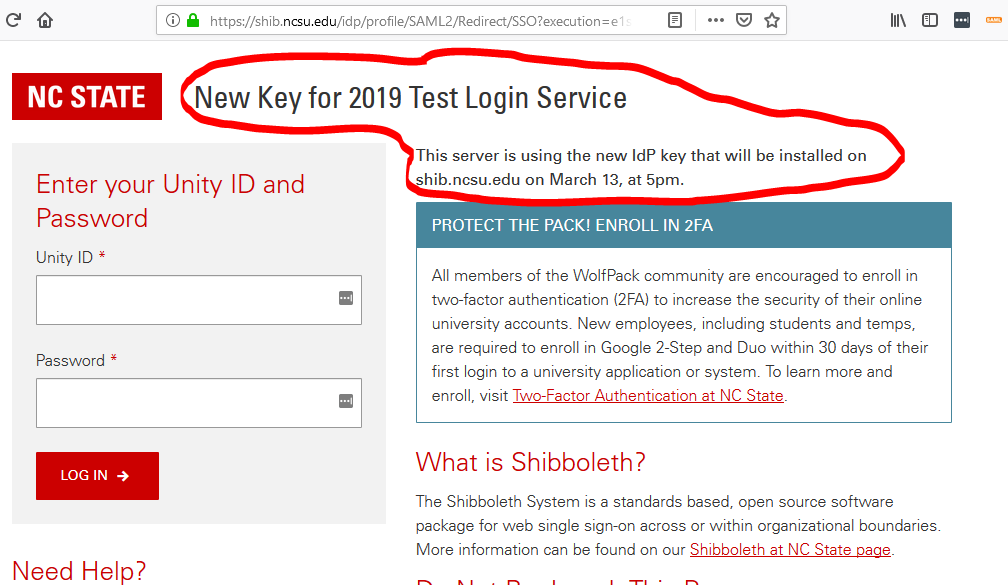Bookmark this page with the star icon
1008x585 pixels.
pos(772,21)
